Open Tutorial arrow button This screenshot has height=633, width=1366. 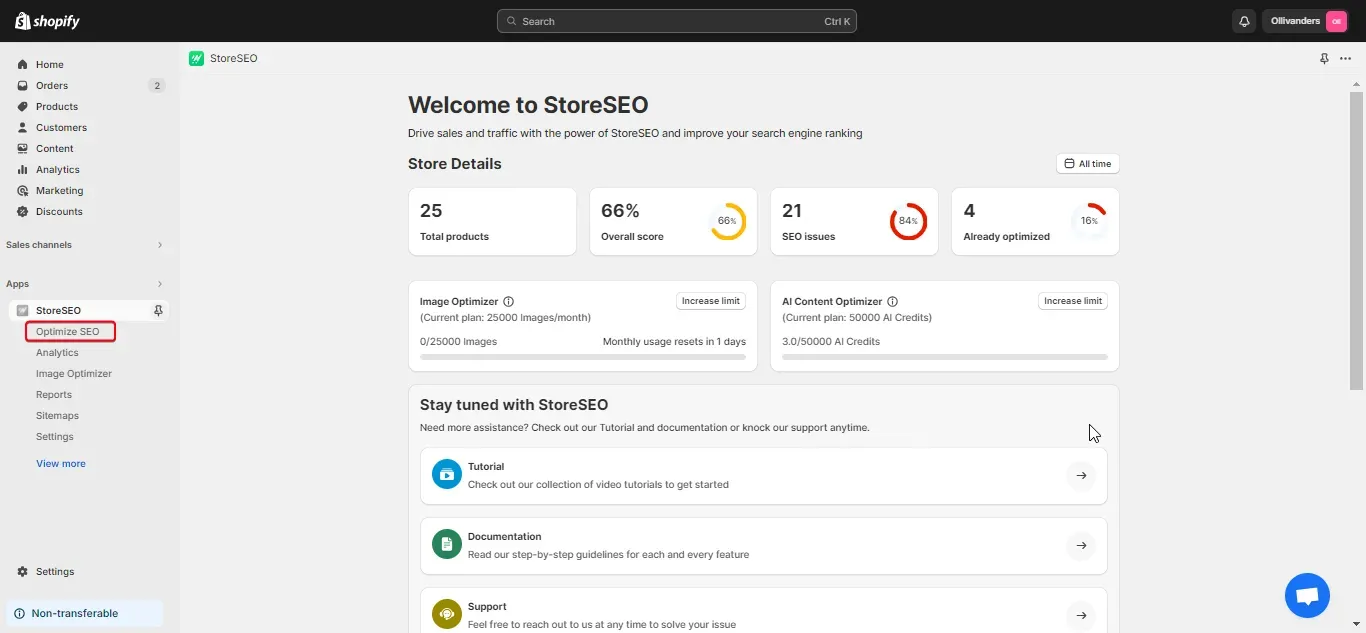coord(1080,476)
